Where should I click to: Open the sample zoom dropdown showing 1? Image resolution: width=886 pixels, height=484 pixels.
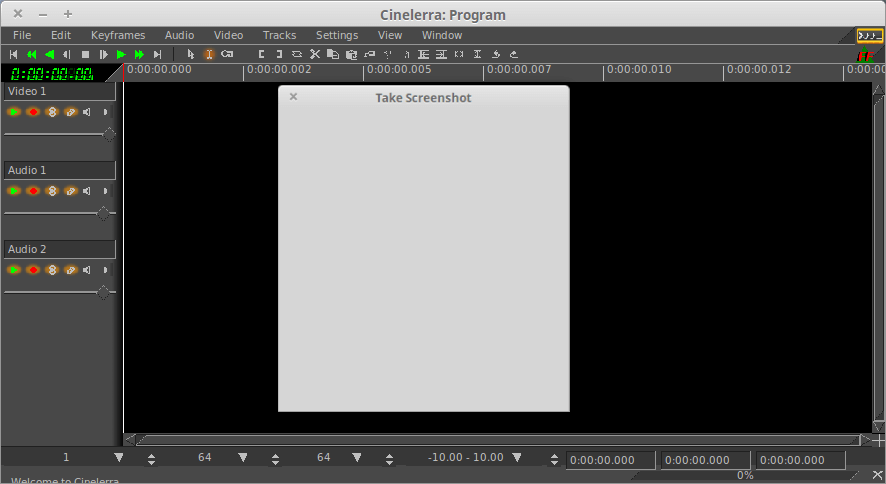(x=118, y=458)
